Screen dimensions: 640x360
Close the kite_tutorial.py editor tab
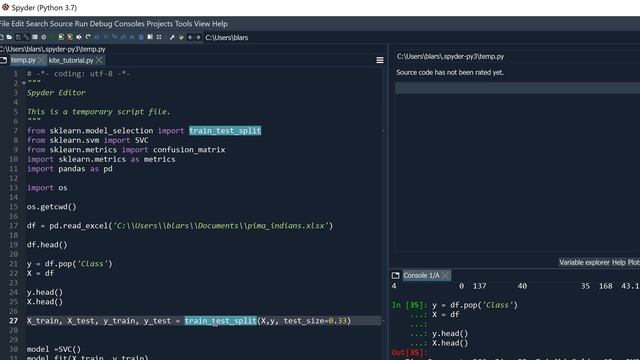pos(99,60)
